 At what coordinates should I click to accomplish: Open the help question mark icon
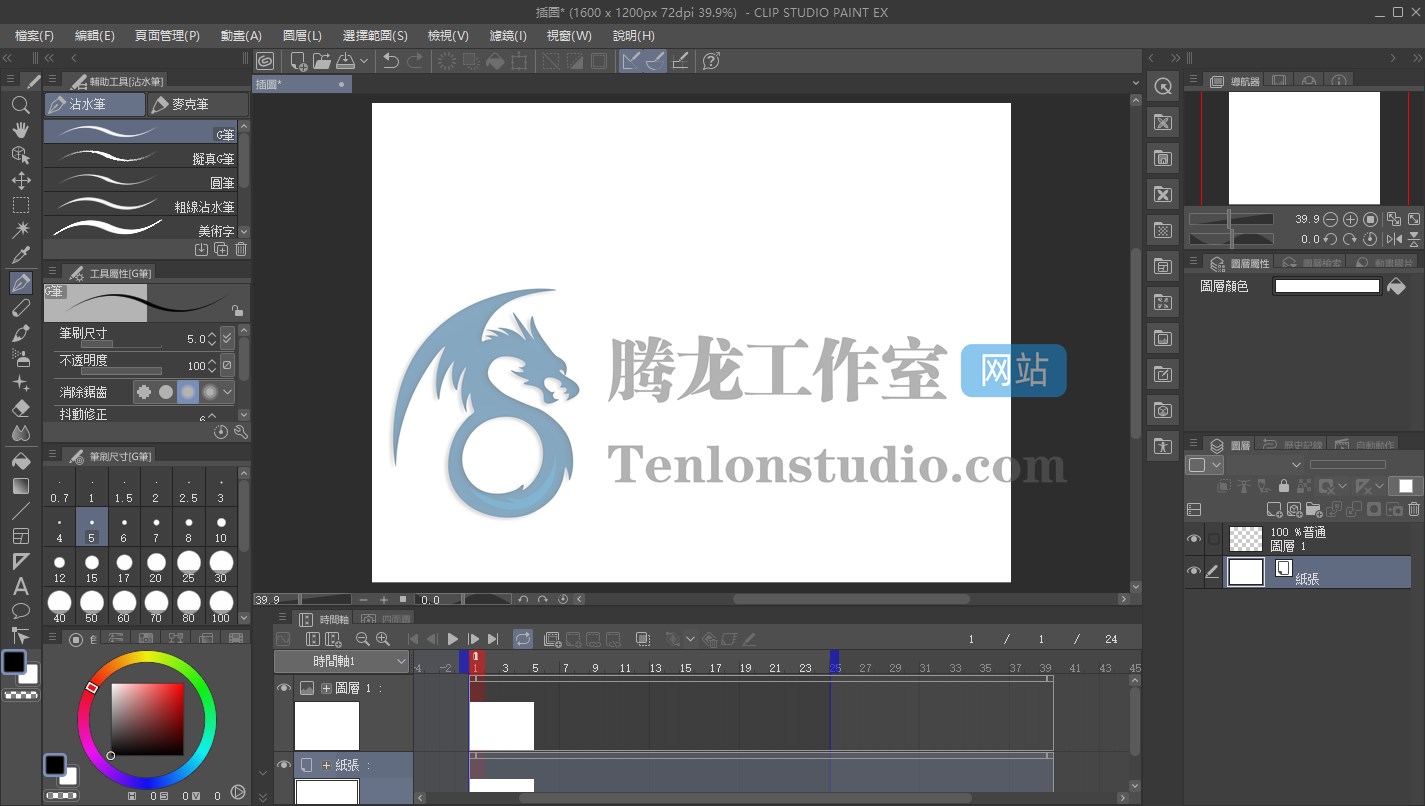point(711,61)
